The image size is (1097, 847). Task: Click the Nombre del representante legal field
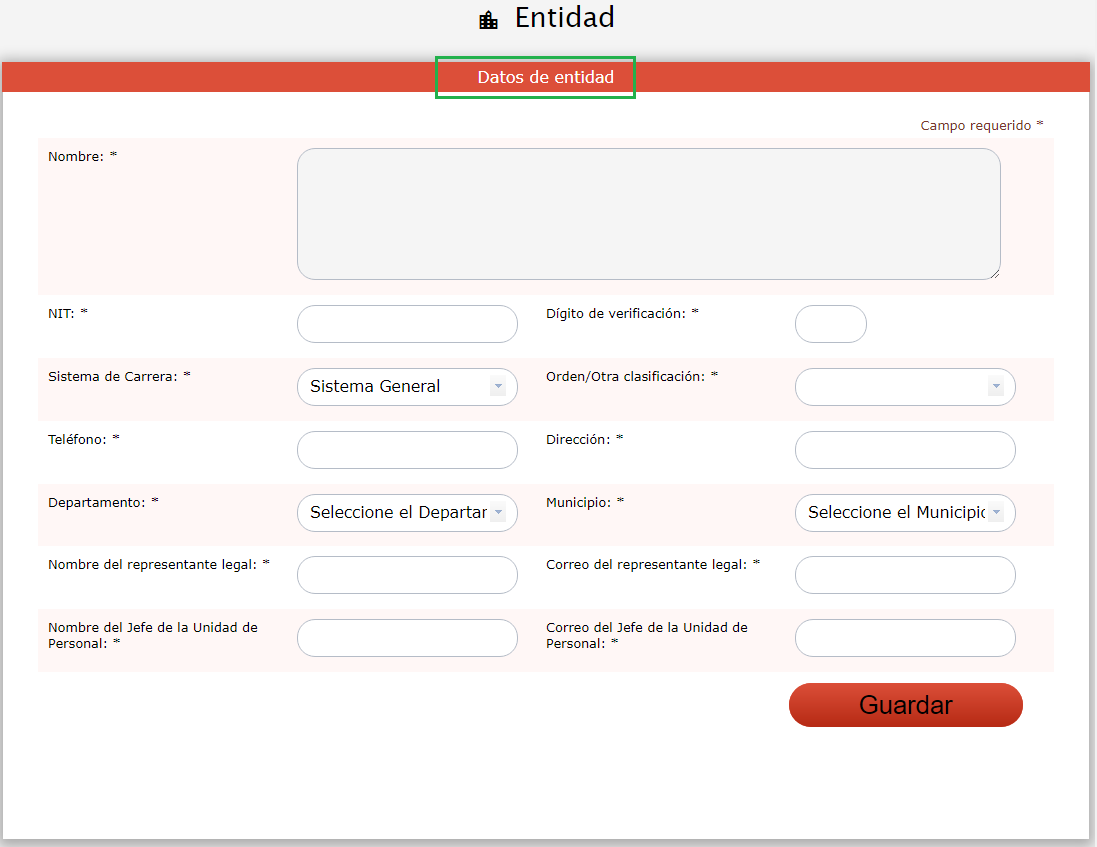407,575
